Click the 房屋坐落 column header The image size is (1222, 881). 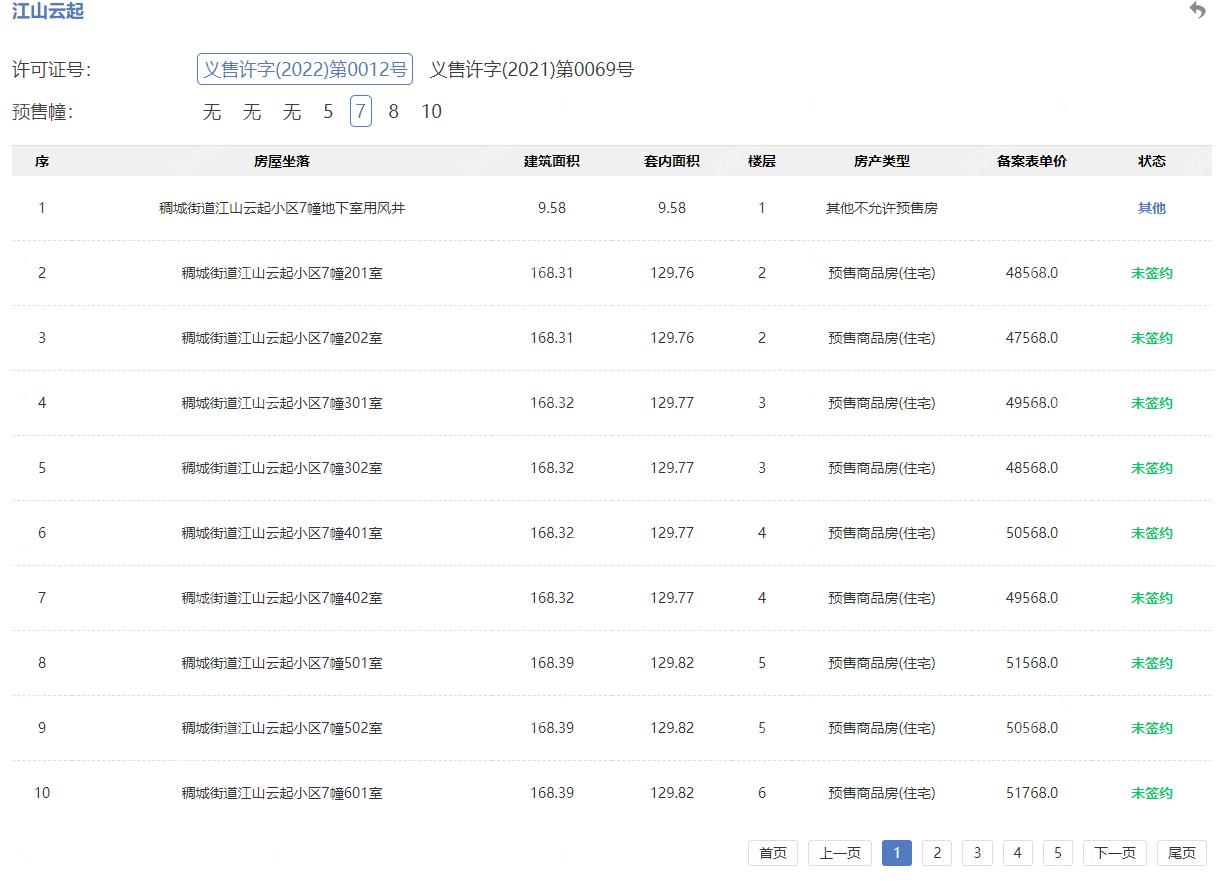coord(282,161)
